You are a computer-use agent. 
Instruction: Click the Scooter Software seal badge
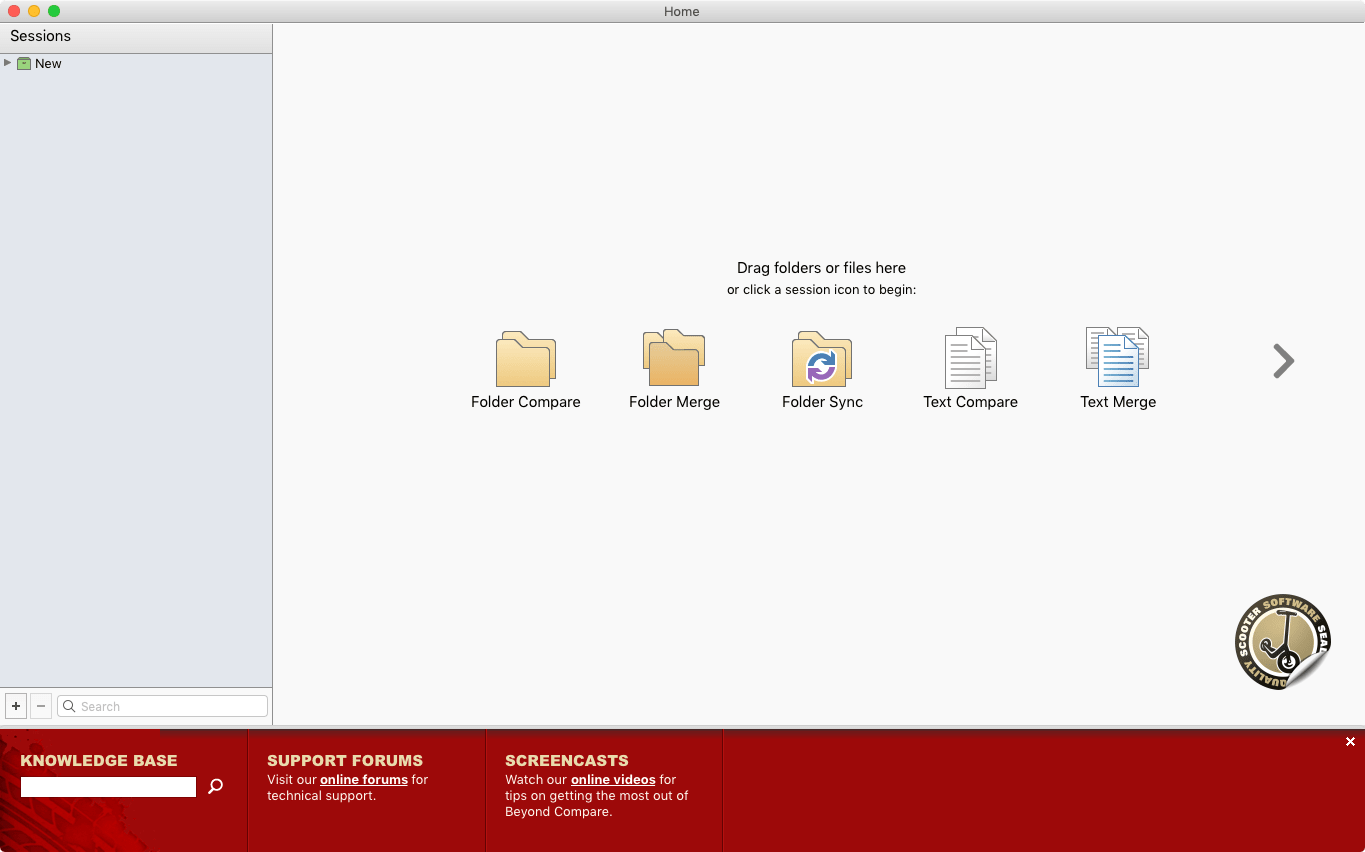(1282, 642)
